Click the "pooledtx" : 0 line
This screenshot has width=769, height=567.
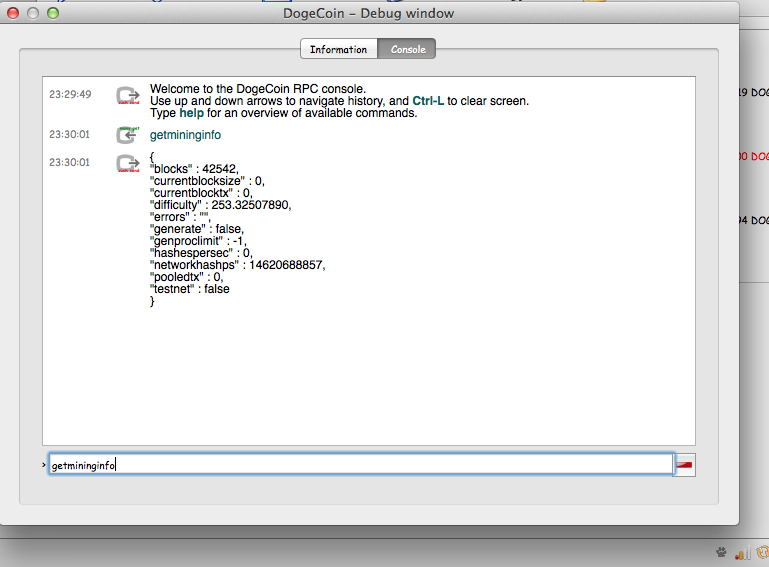pyautogui.click(x=187, y=277)
